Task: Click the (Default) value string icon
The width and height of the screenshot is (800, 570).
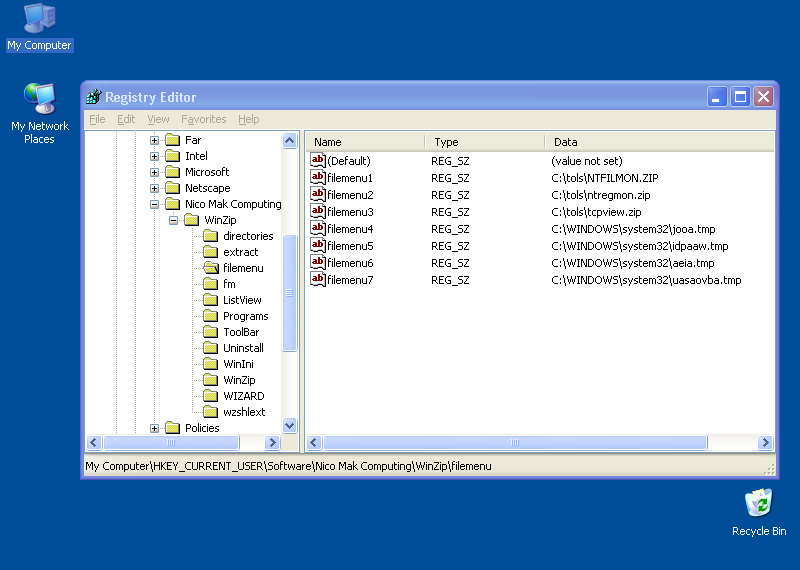Action: coord(317,160)
